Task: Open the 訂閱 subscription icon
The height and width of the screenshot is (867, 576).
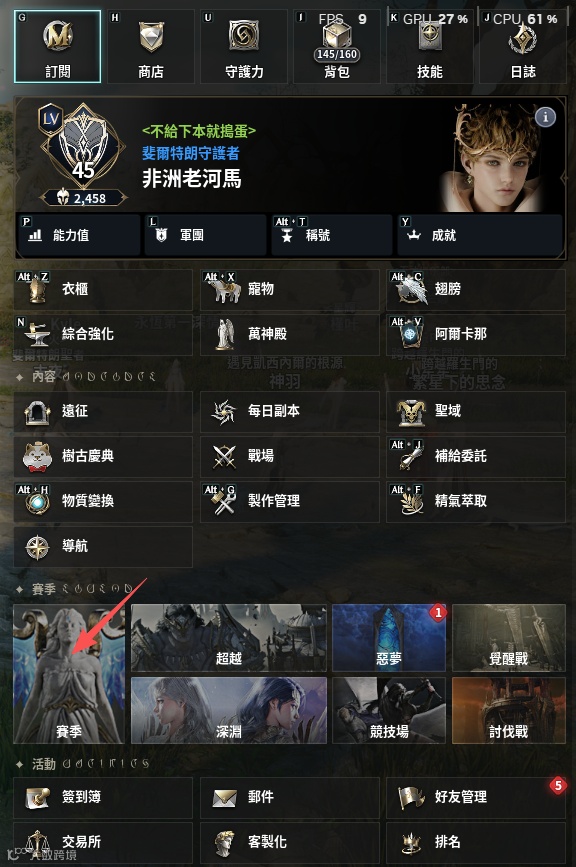Action: [57, 36]
